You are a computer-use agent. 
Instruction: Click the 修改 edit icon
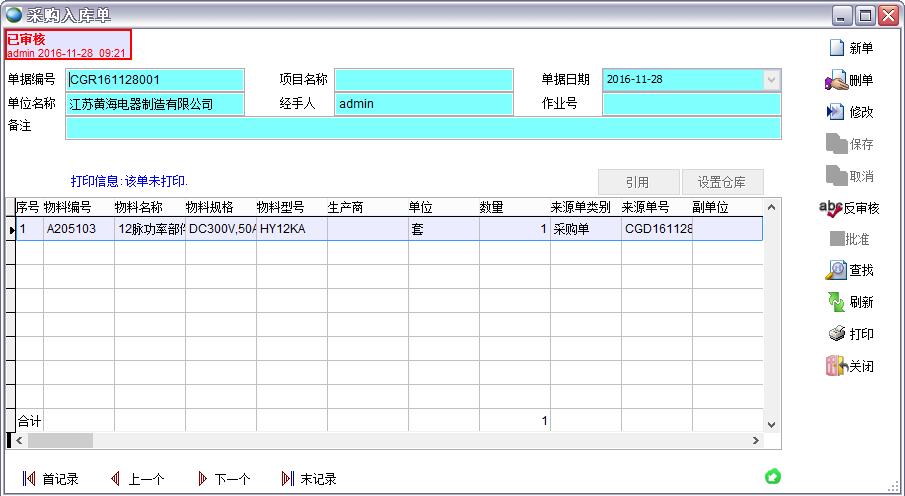pos(836,112)
